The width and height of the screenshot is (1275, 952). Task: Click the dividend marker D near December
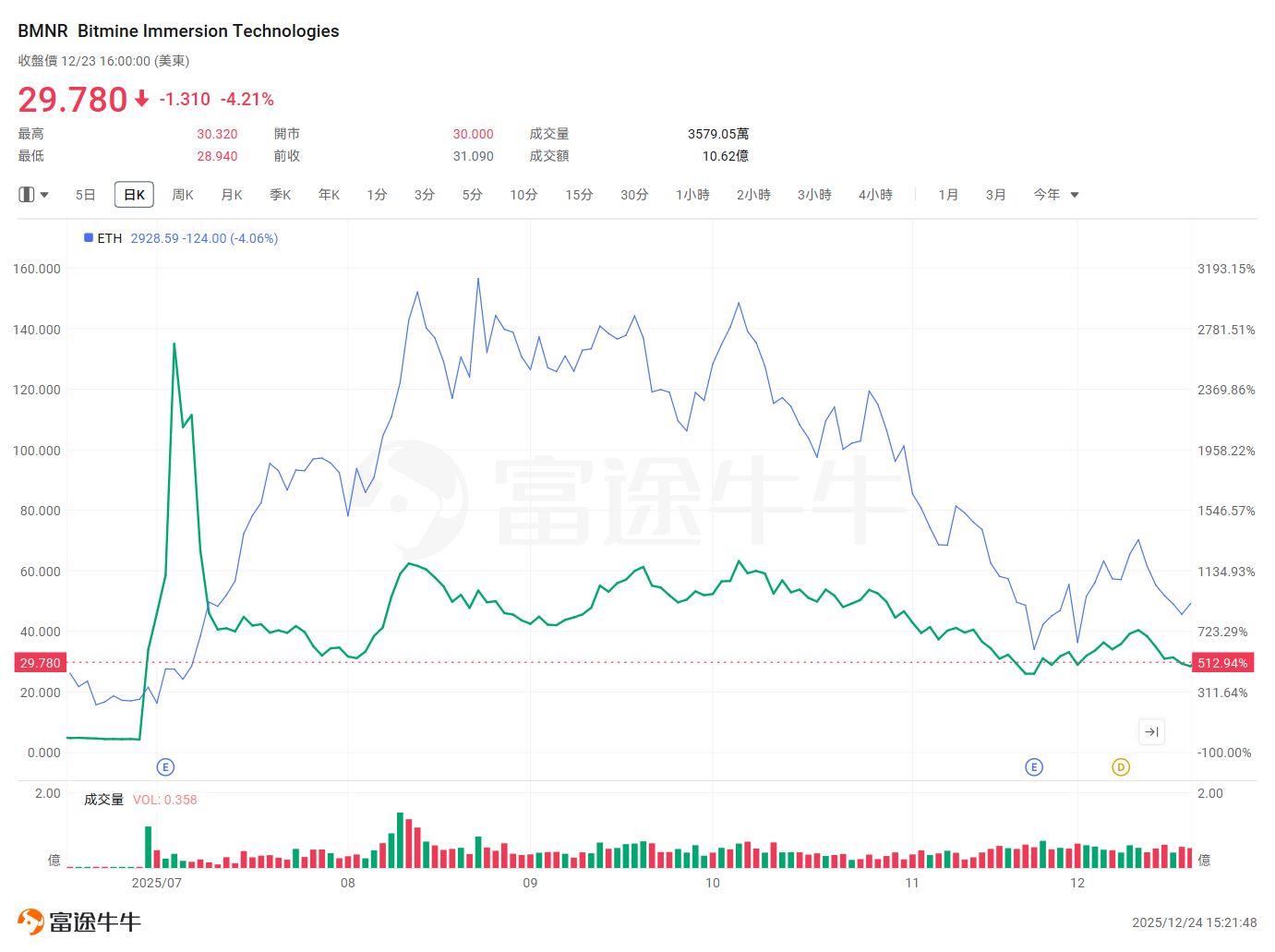pyautogui.click(x=1120, y=766)
